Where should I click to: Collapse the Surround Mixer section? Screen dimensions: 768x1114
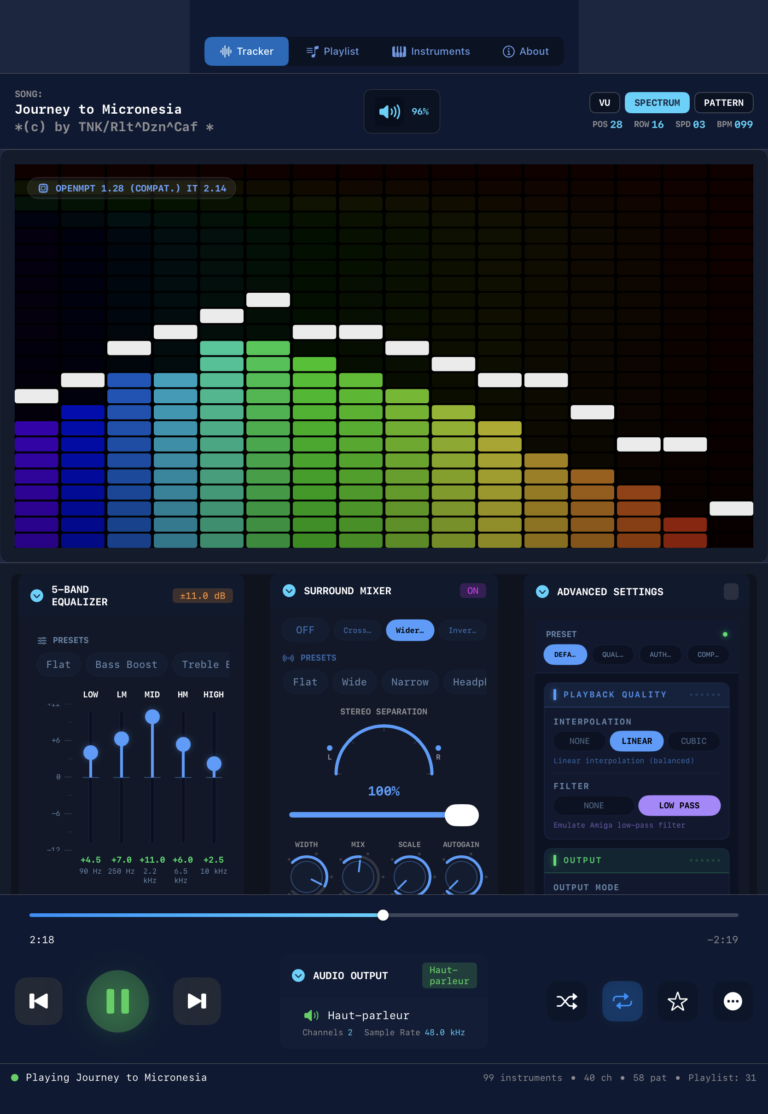(x=289, y=591)
